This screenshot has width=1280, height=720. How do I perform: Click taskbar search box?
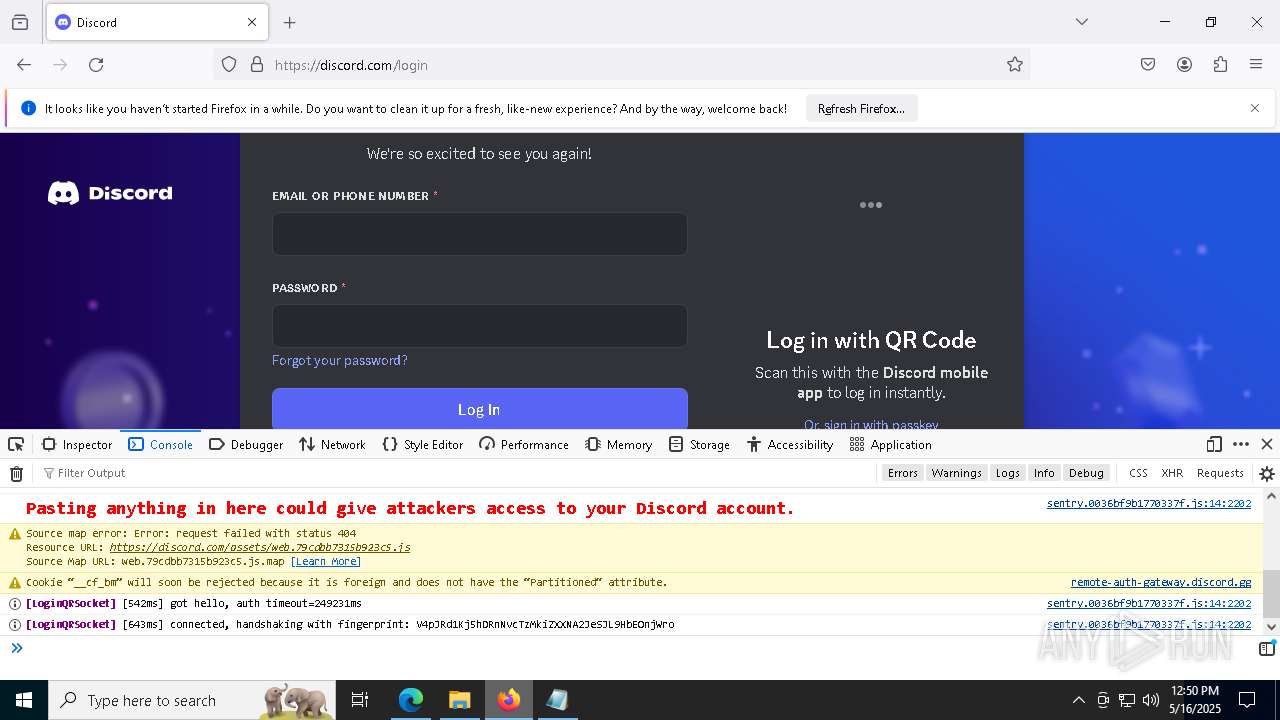pyautogui.click(x=193, y=700)
